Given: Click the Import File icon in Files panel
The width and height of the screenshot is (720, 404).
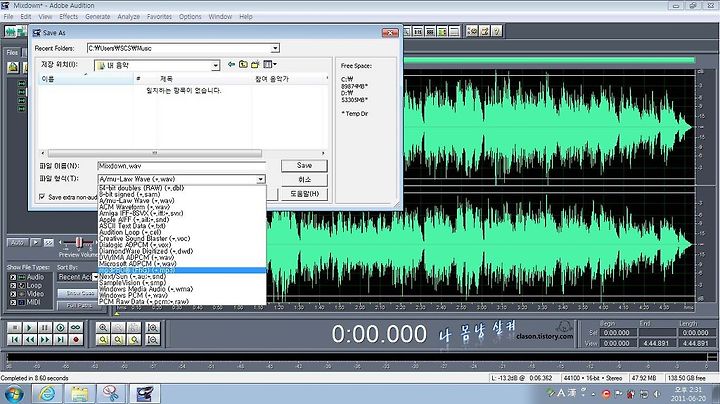Looking at the screenshot, I should tap(13, 67).
